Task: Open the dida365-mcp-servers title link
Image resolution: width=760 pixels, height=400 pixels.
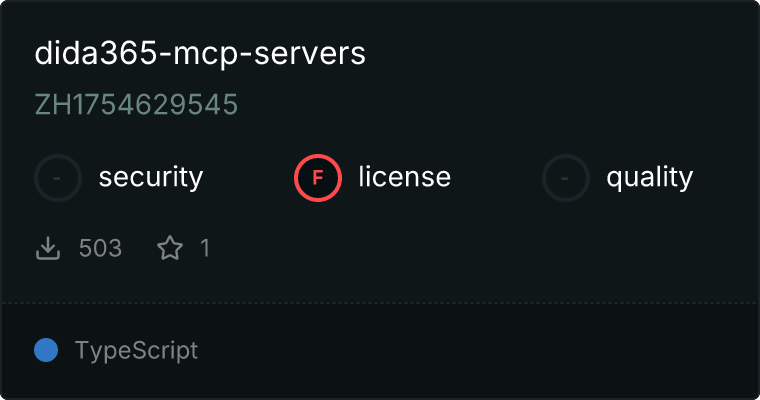Action: (200, 53)
